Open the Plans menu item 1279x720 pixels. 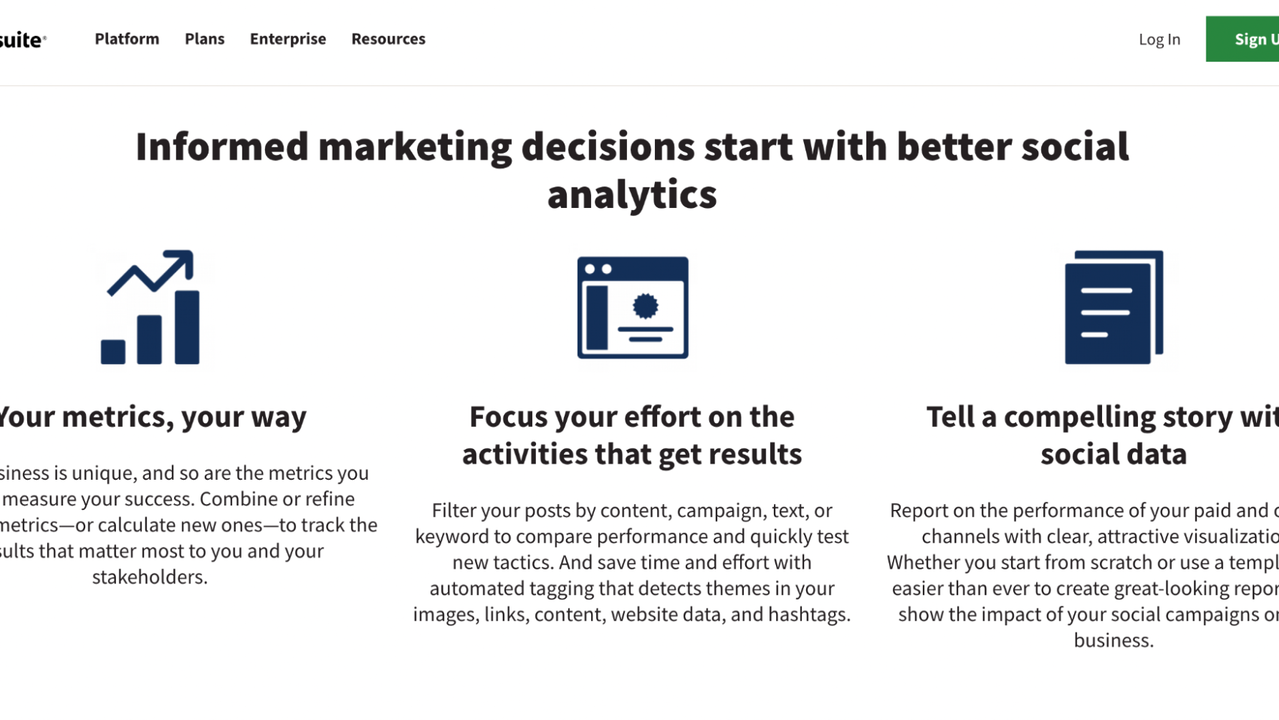(204, 39)
